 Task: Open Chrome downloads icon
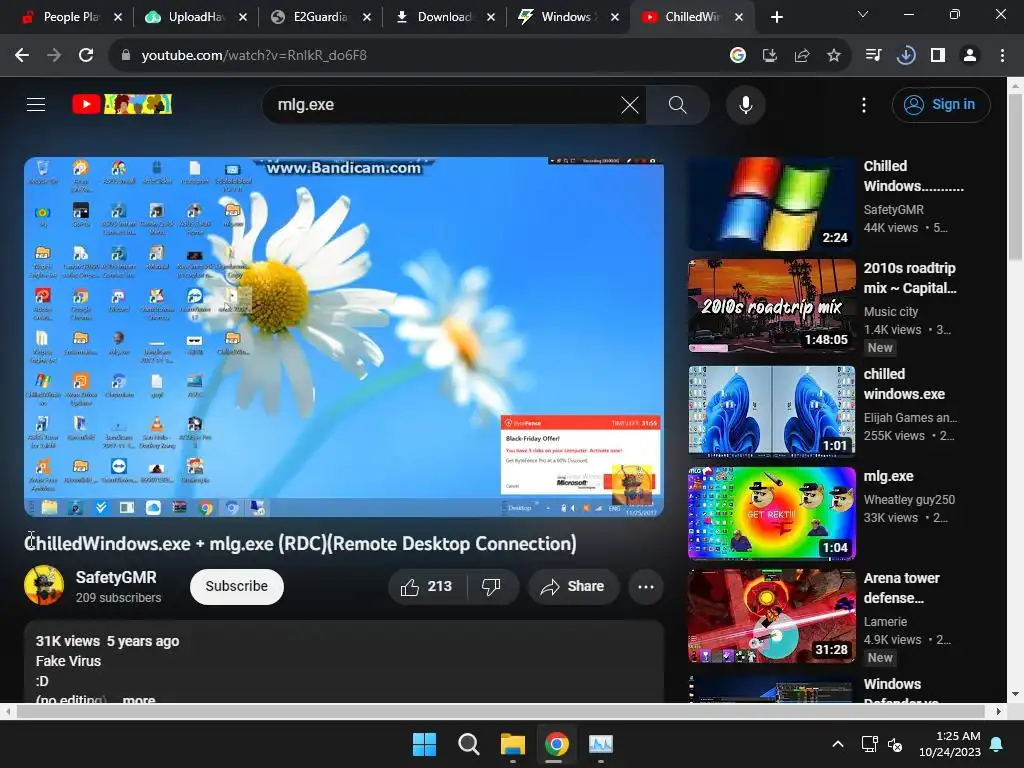906,56
